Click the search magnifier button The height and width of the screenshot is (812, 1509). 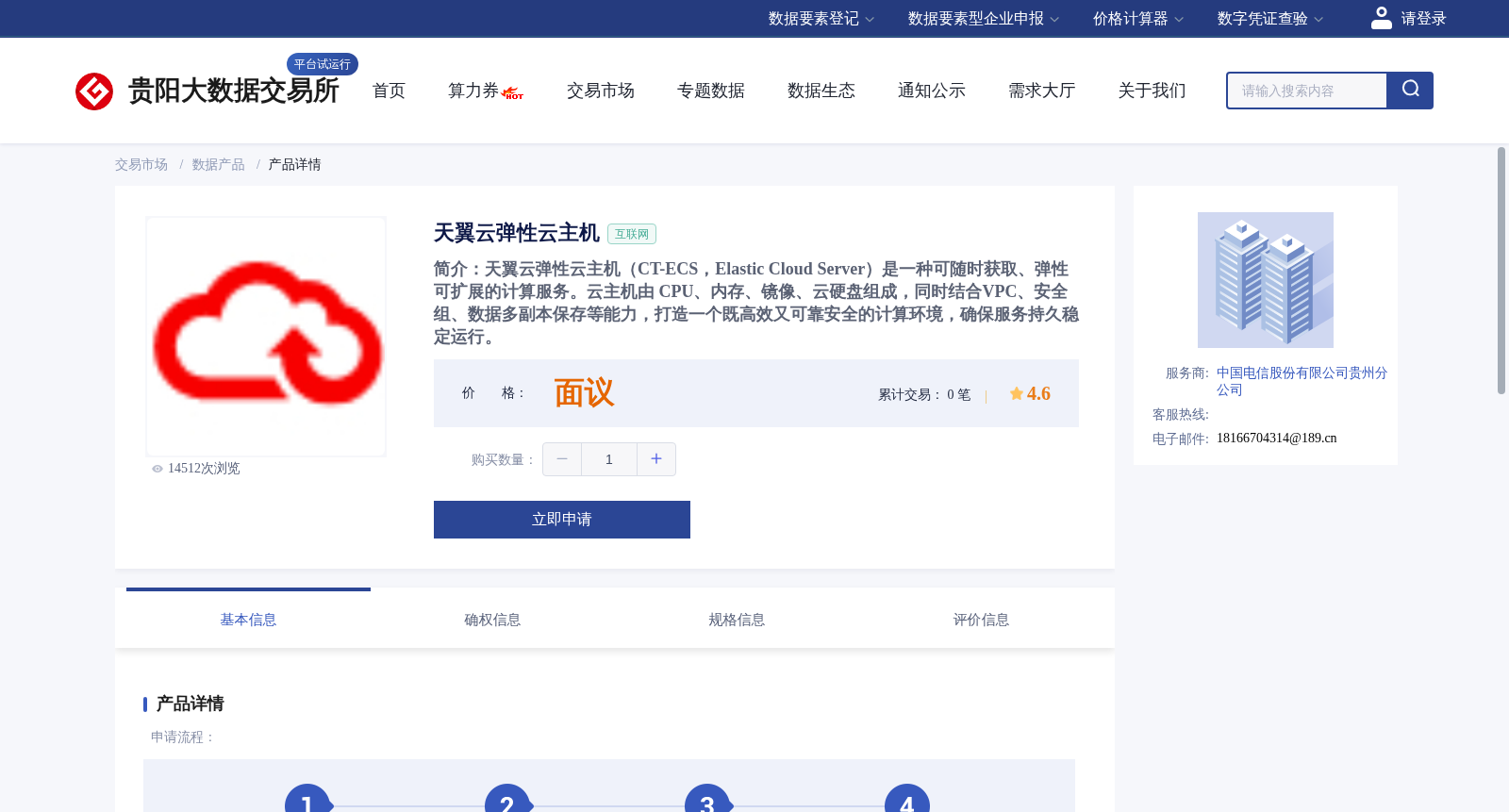(x=1410, y=91)
